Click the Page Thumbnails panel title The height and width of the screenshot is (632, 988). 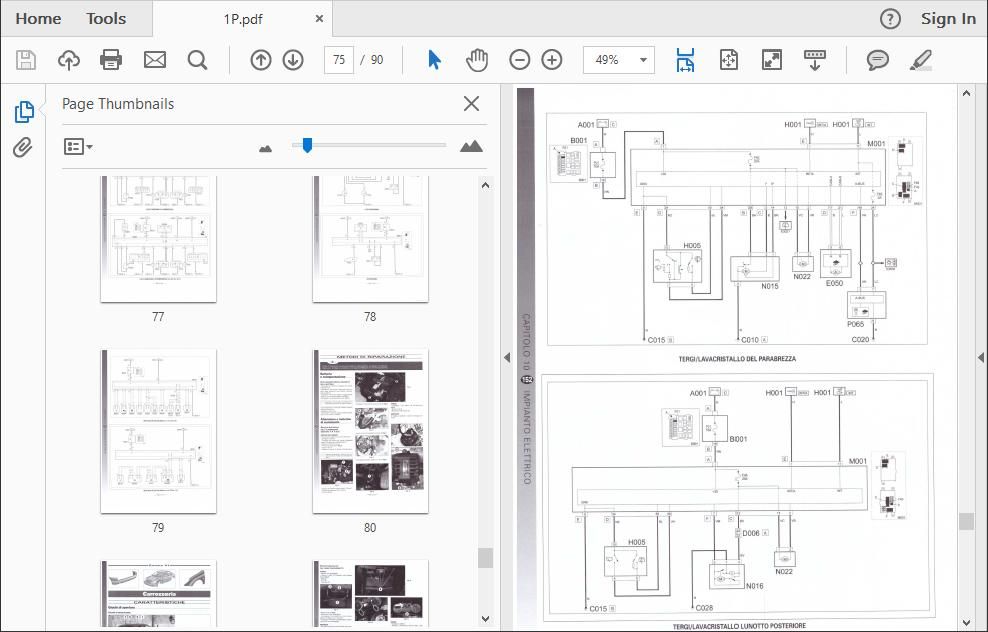[118, 104]
